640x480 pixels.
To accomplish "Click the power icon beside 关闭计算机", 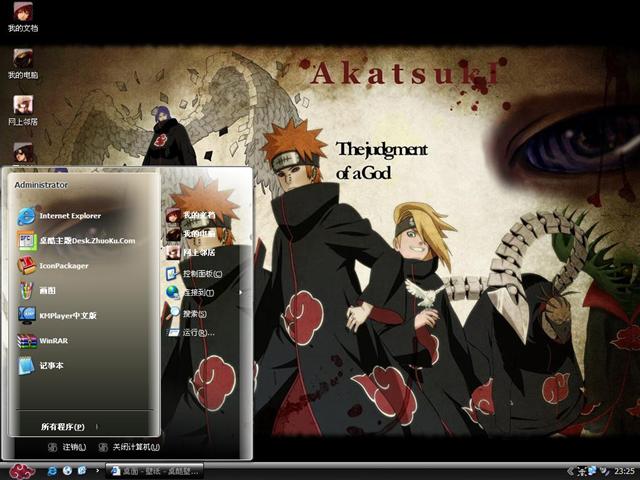I will point(103,447).
